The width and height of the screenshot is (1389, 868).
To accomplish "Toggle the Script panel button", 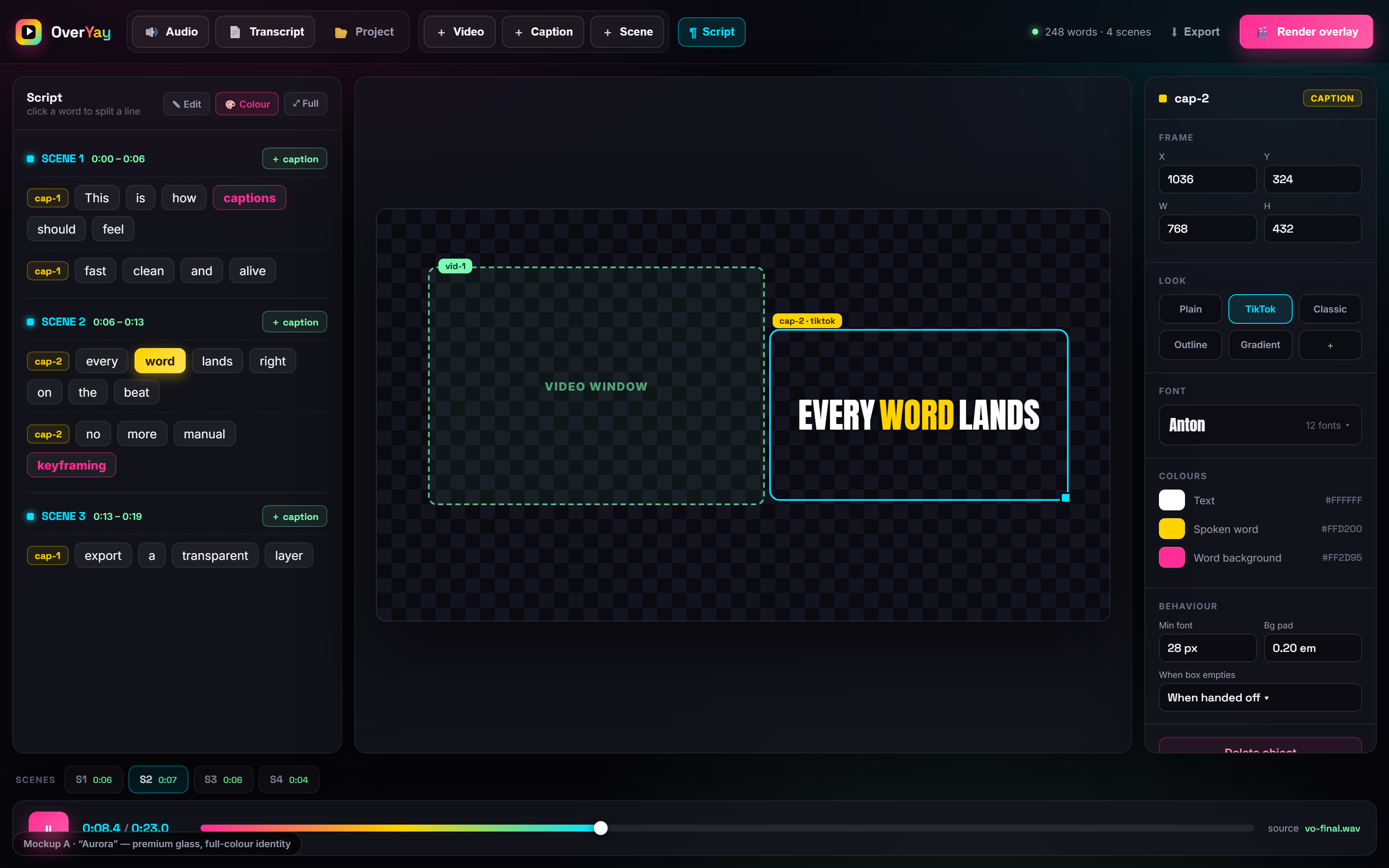I will click(x=712, y=32).
